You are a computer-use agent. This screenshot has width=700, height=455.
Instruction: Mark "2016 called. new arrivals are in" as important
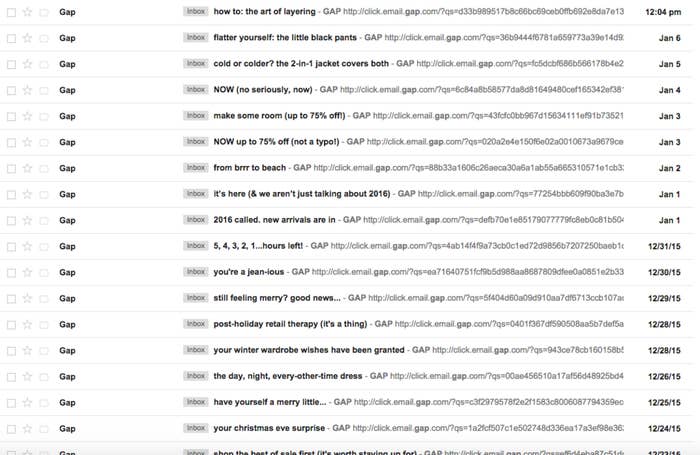[44, 220]
